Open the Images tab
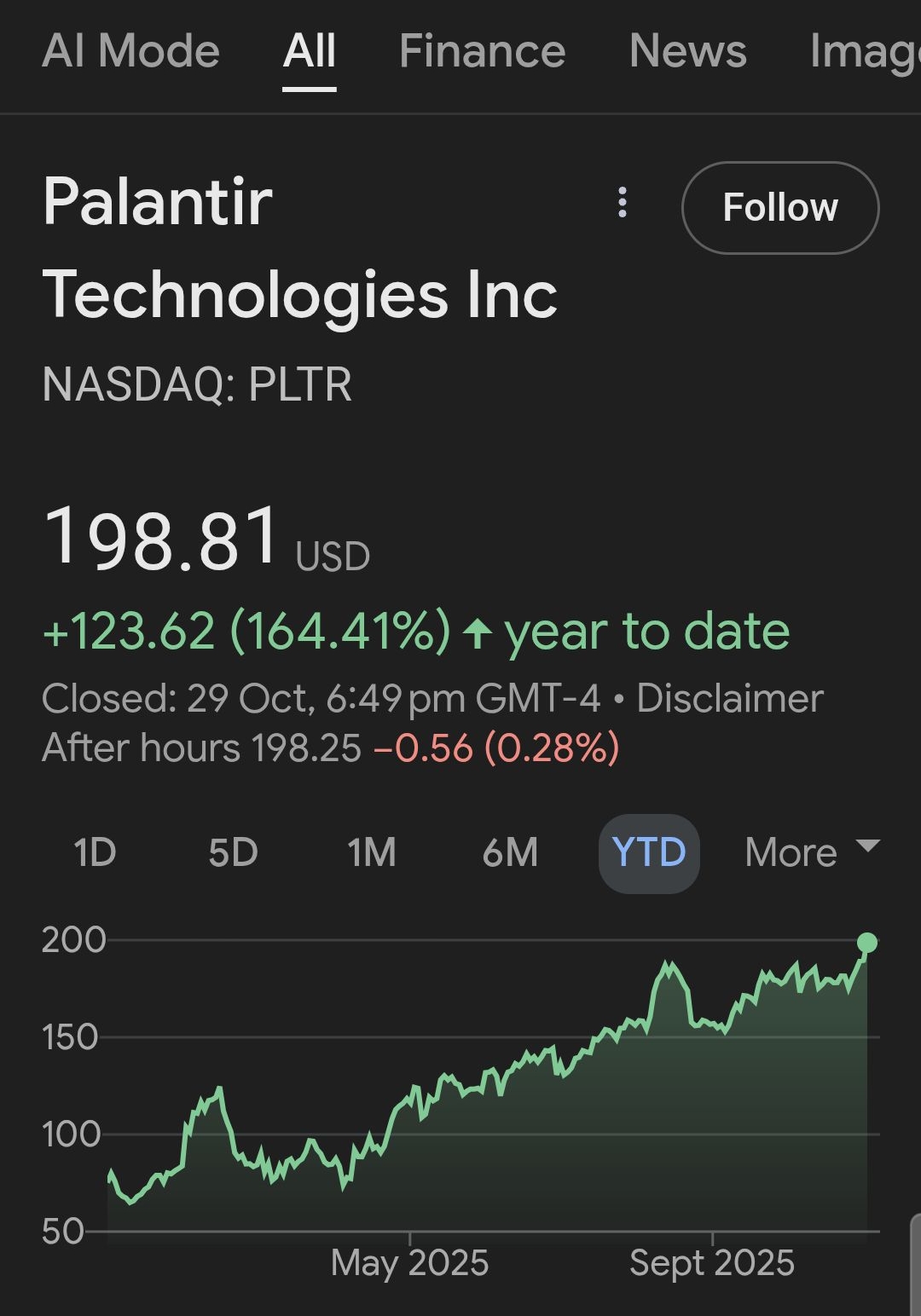The height and width of the screenshot is (1316, 921). 863,51
